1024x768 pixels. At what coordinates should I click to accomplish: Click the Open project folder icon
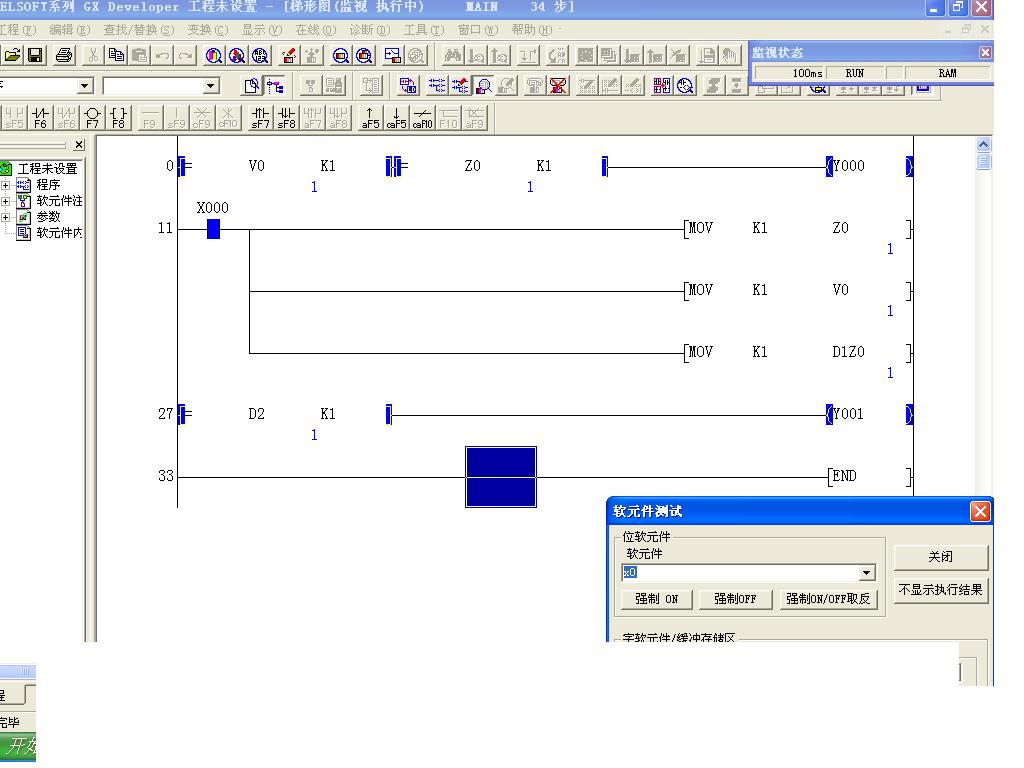coord(13,56)
